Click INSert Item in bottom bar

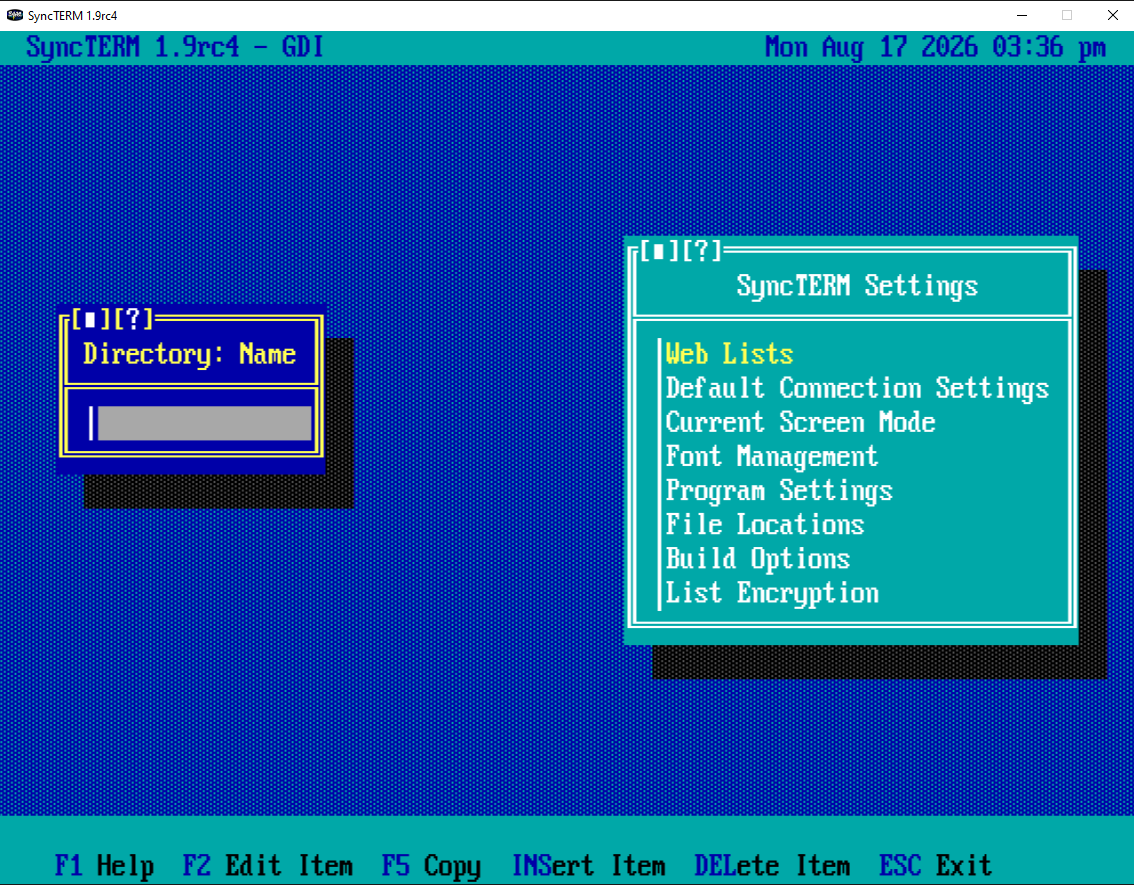pyautogui.click(x=588, y=865)
